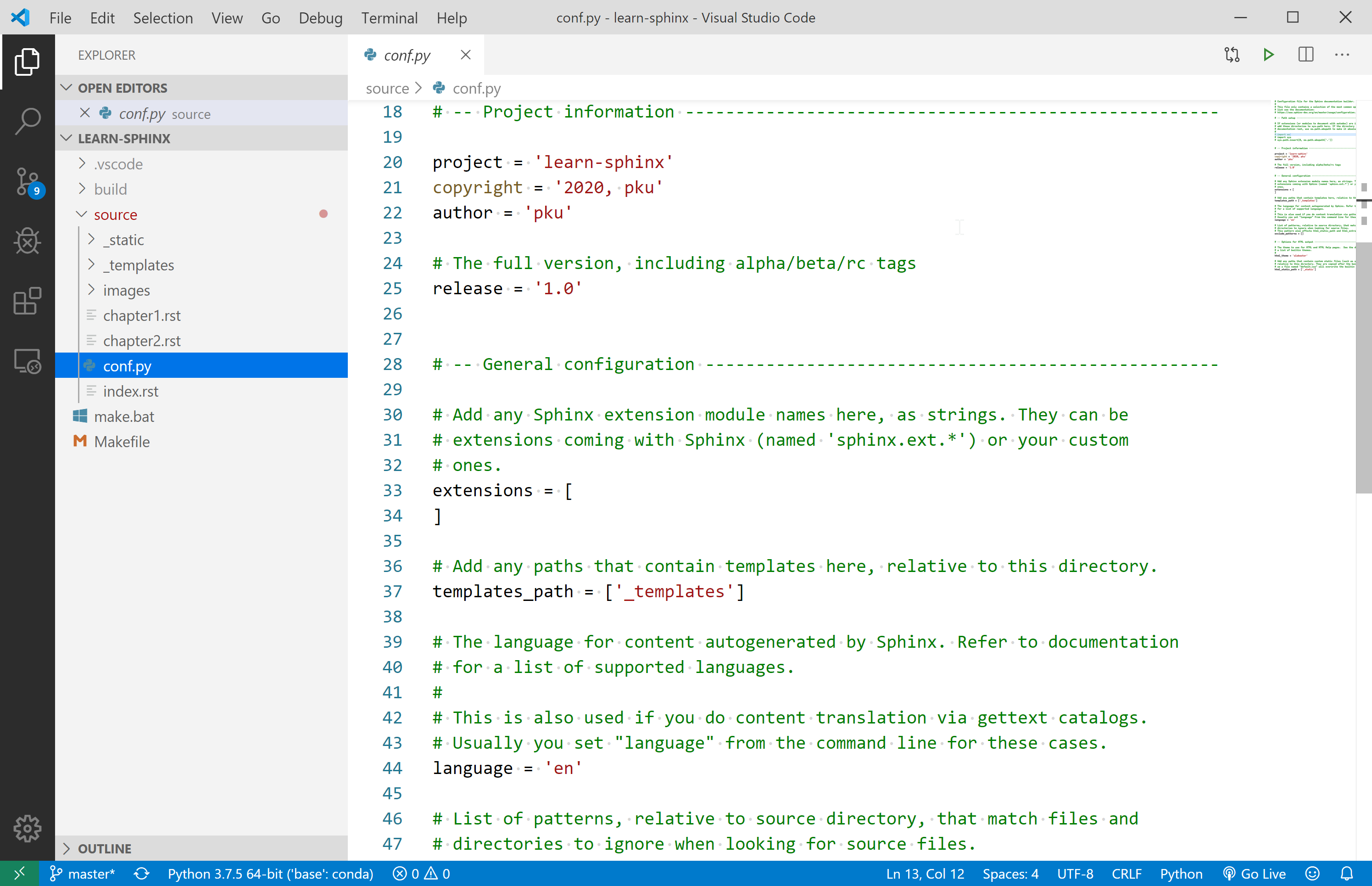Open the Remote Explorer icon

pyautogui.click(x=27, y=361)
